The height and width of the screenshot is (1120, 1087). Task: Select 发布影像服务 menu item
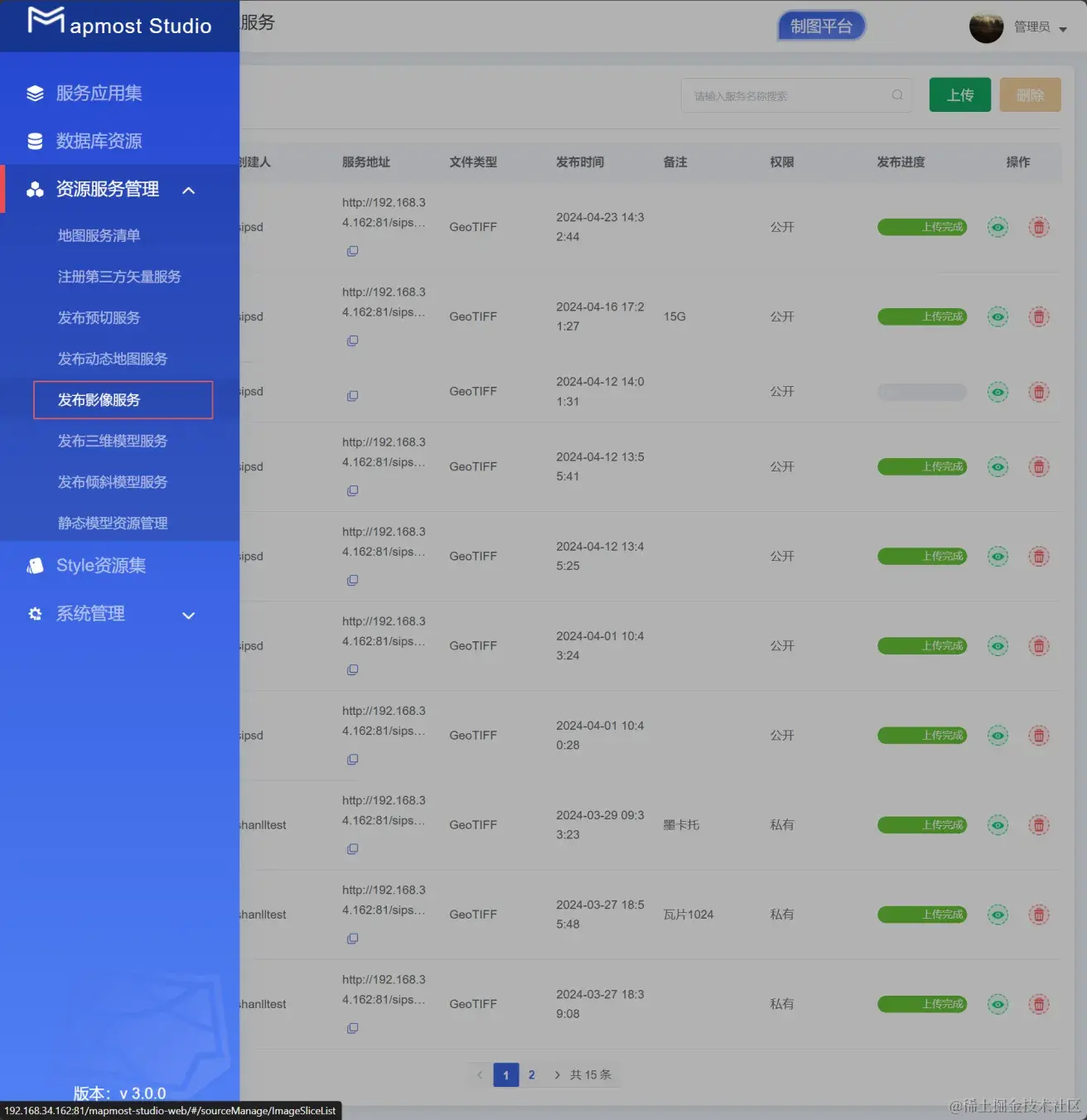pos(123,400)
